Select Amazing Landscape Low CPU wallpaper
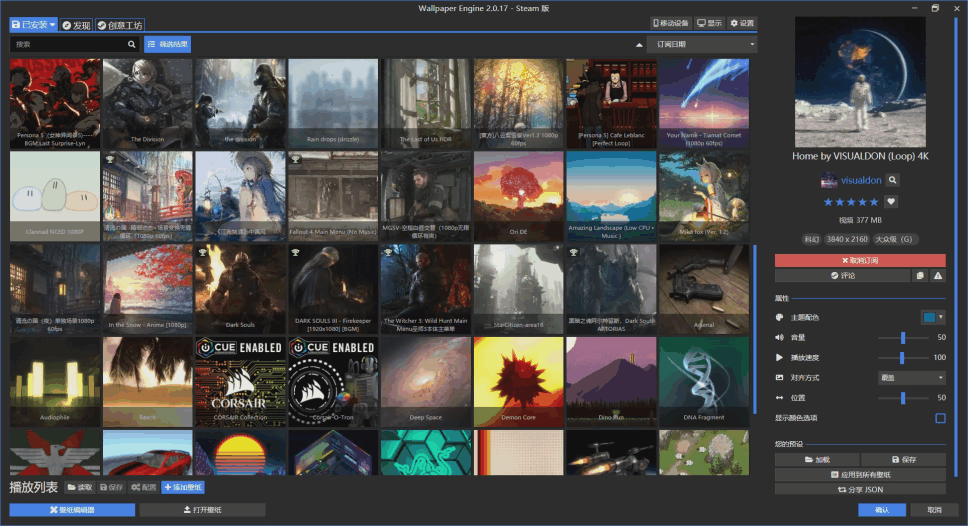 click(x=611, y=196)
